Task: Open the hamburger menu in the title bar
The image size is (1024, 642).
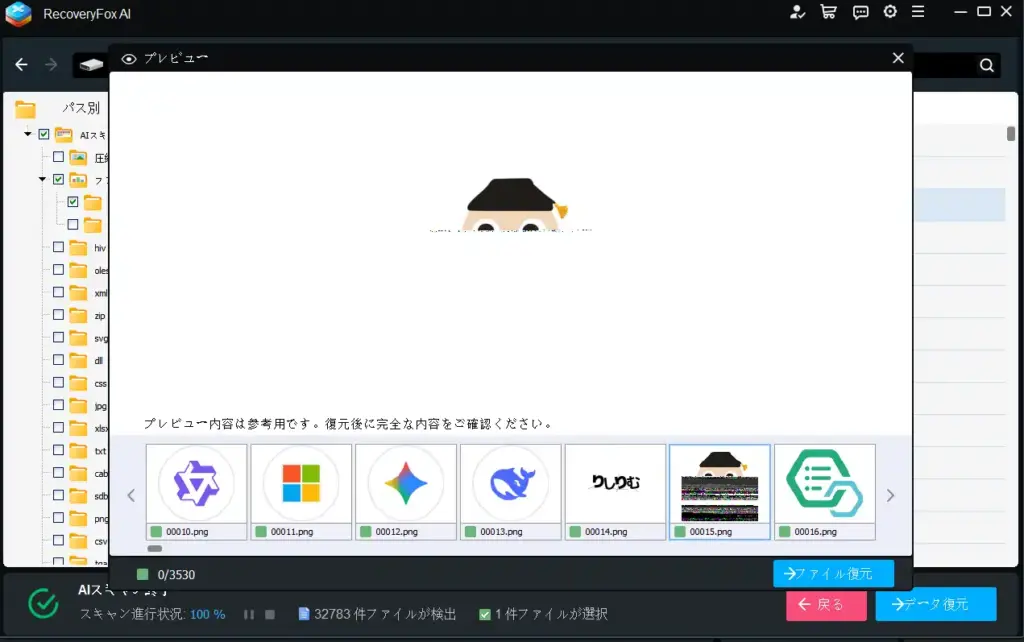Action: tap(918, 13)
